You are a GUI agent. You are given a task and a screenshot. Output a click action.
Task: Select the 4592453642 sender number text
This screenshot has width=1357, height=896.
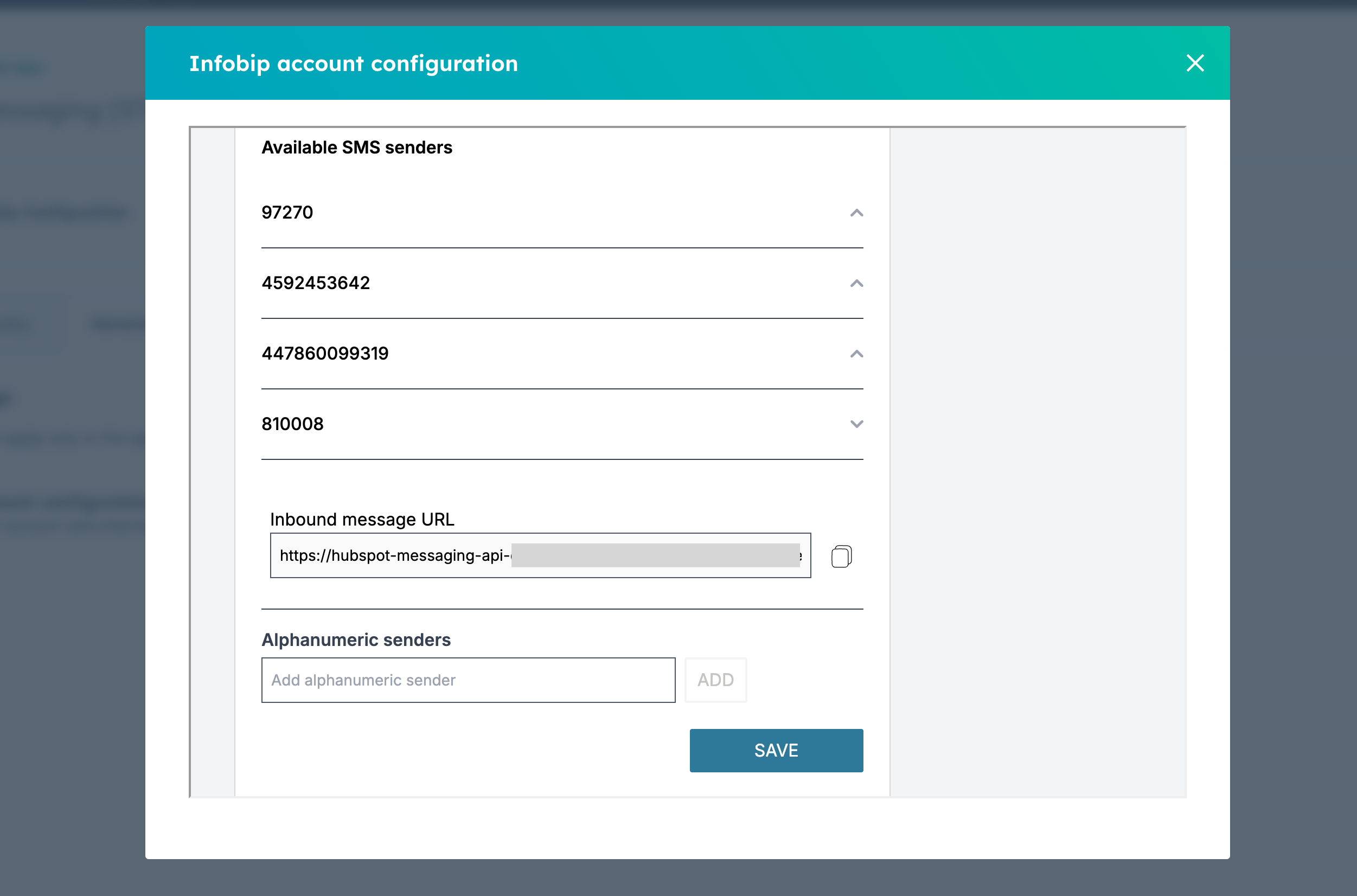point(316,283)
